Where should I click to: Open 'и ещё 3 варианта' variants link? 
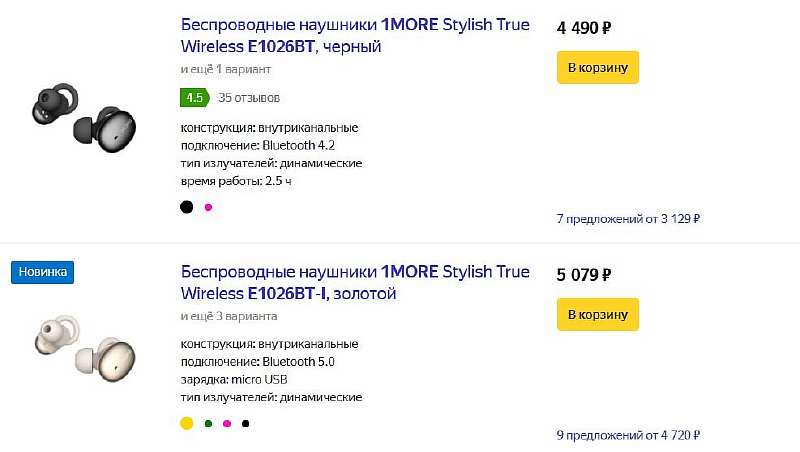[229, 316]
